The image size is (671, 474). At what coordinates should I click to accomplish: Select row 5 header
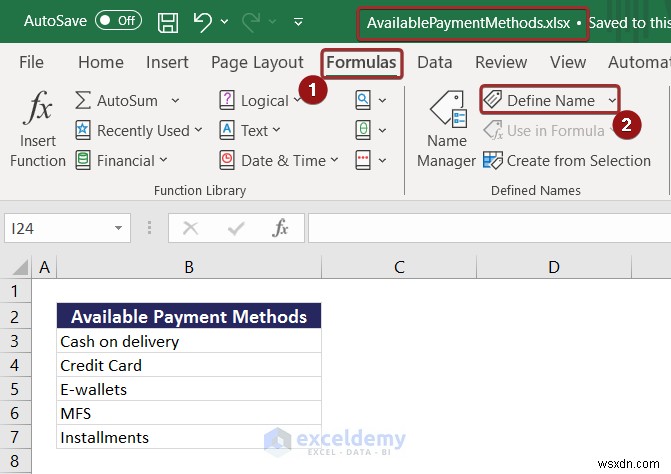coord(15,389)
